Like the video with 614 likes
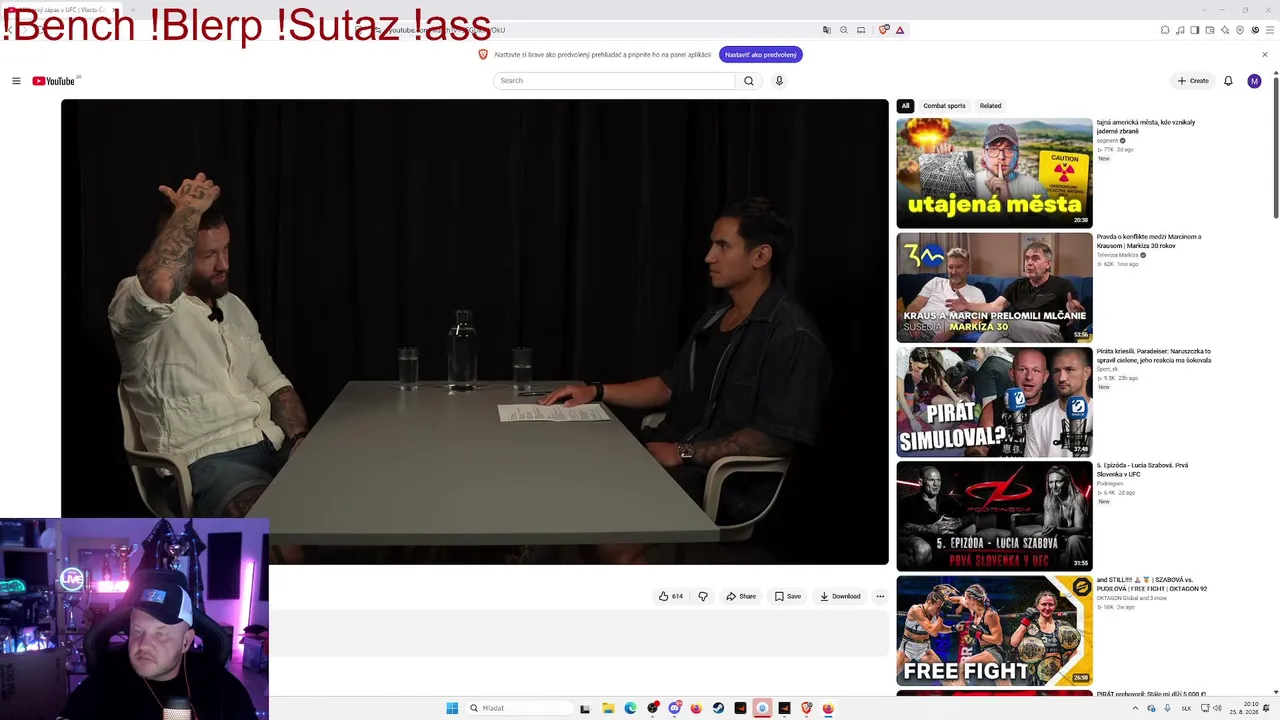The width and height of the screenshot is (1280, 720). (x=670, y=596)
